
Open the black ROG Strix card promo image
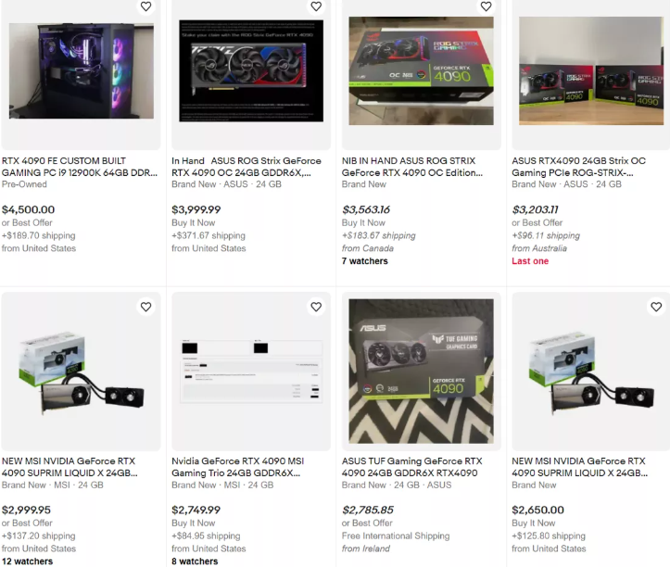click(x=251, y=71)
